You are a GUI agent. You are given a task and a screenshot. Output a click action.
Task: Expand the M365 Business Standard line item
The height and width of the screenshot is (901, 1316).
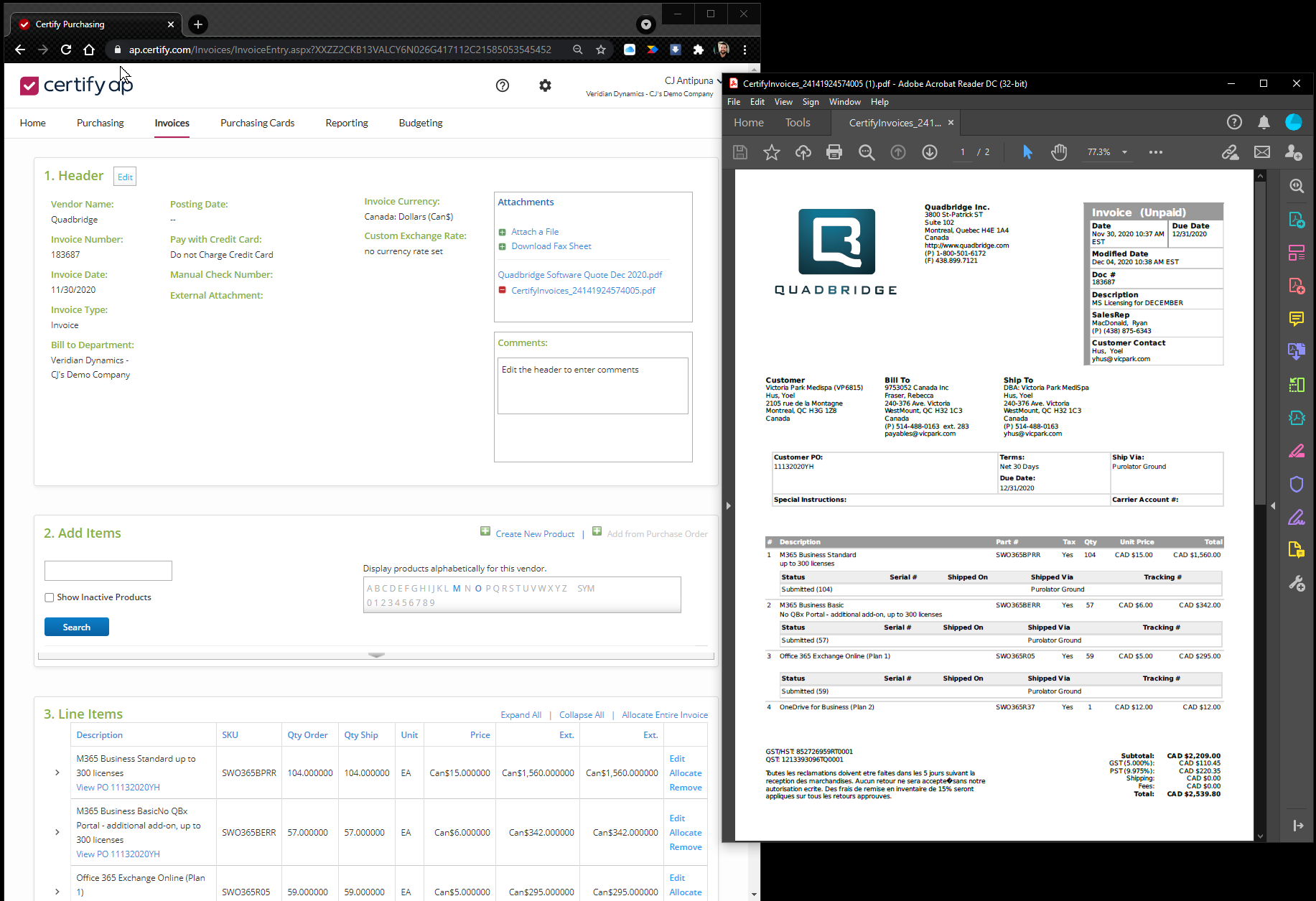click(57, 772)
